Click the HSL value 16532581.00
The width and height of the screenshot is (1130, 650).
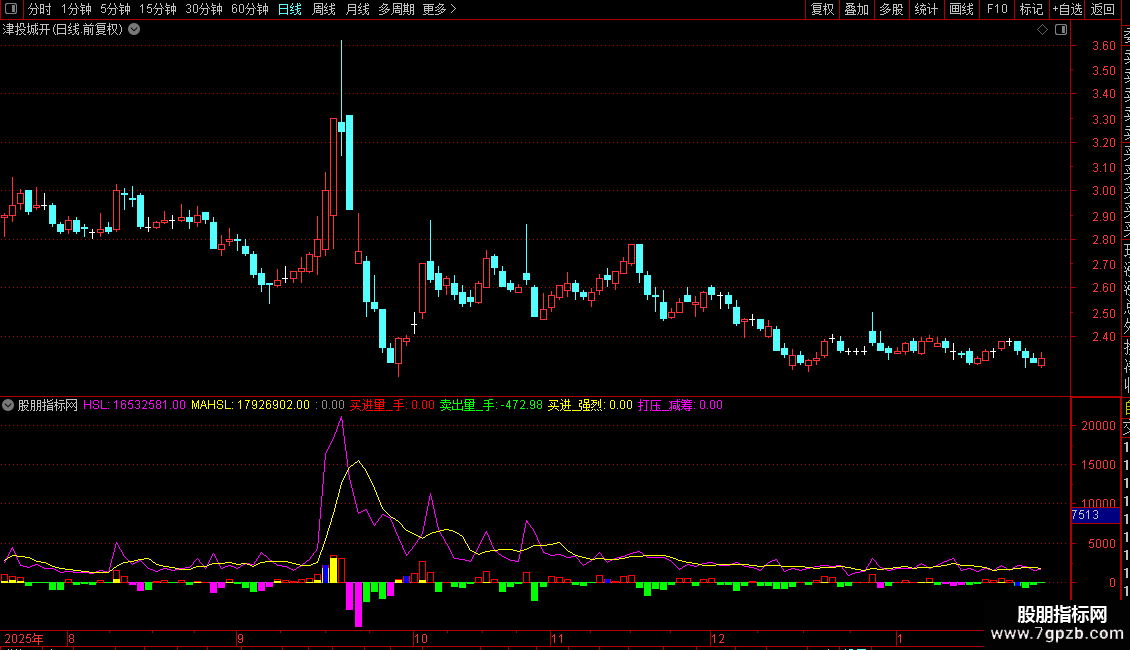coord(149,405)
